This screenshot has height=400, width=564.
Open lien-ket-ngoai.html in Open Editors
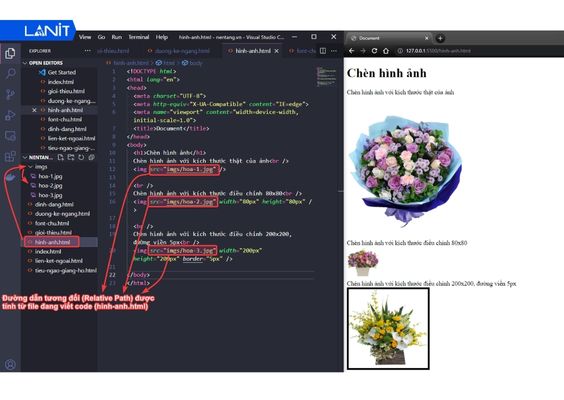point(71,138)
